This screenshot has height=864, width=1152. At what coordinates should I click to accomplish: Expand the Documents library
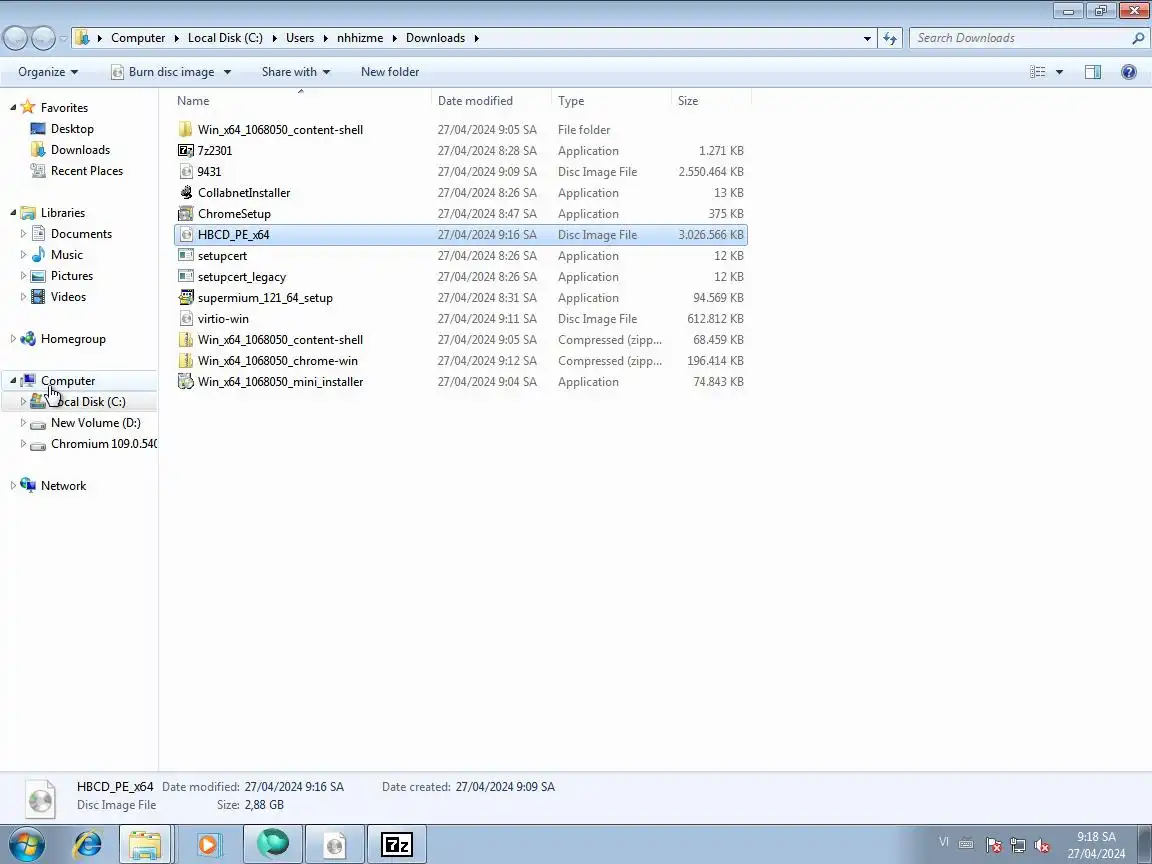(23, 234)
